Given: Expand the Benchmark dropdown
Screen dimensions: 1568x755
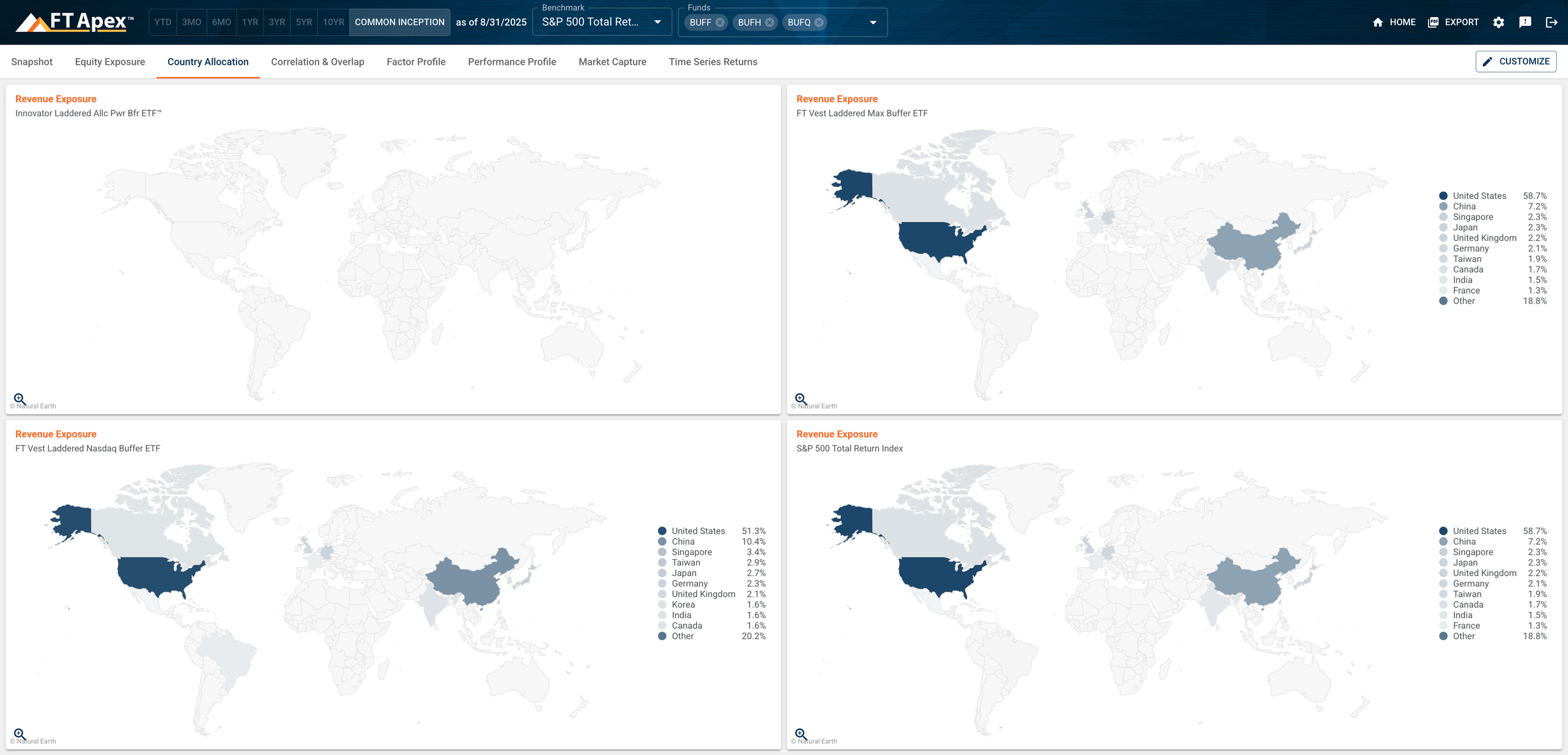Looking at the screenshot, I should pos(657,23).
